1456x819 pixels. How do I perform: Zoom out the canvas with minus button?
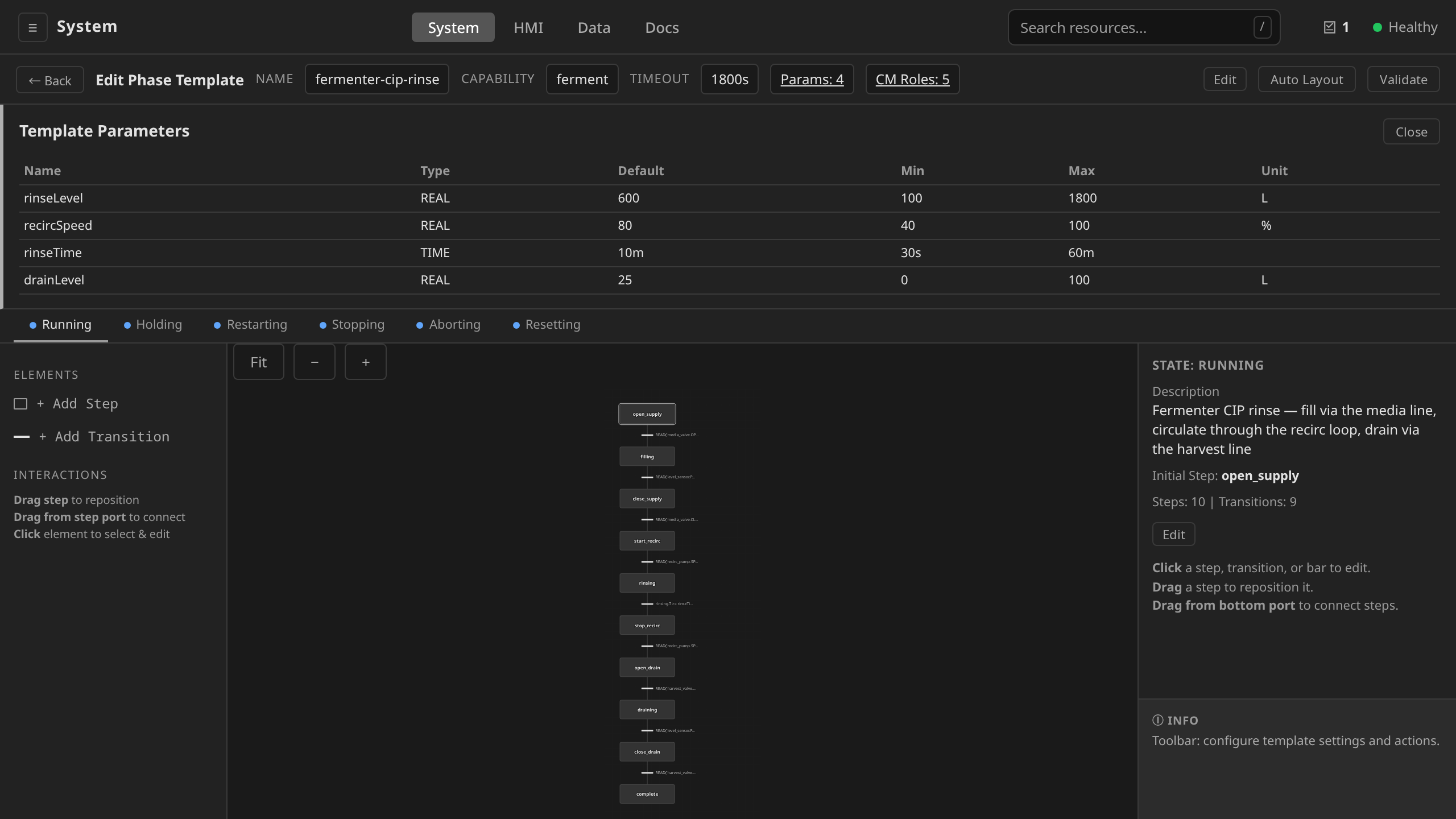point(315,362)
